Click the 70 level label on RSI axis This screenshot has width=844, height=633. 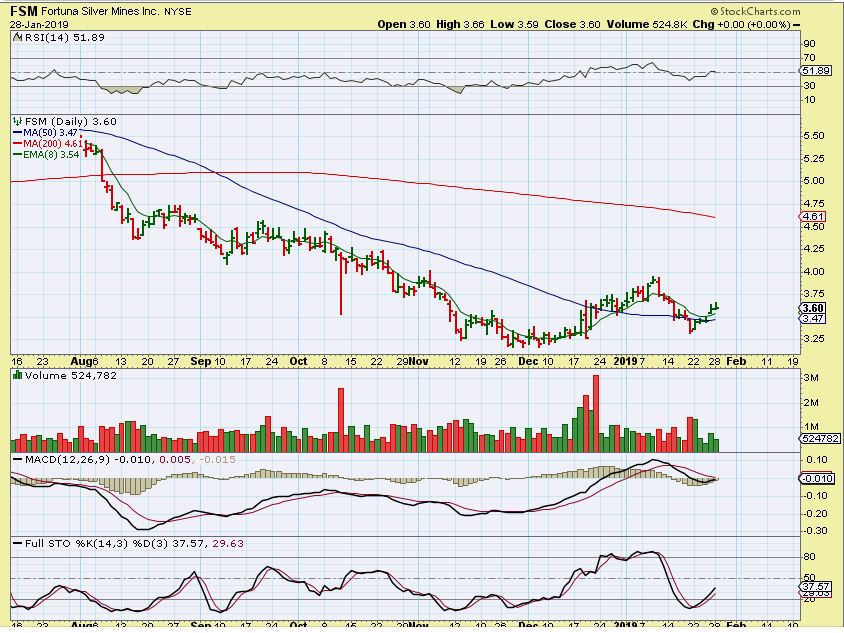(x=809, y=58)
